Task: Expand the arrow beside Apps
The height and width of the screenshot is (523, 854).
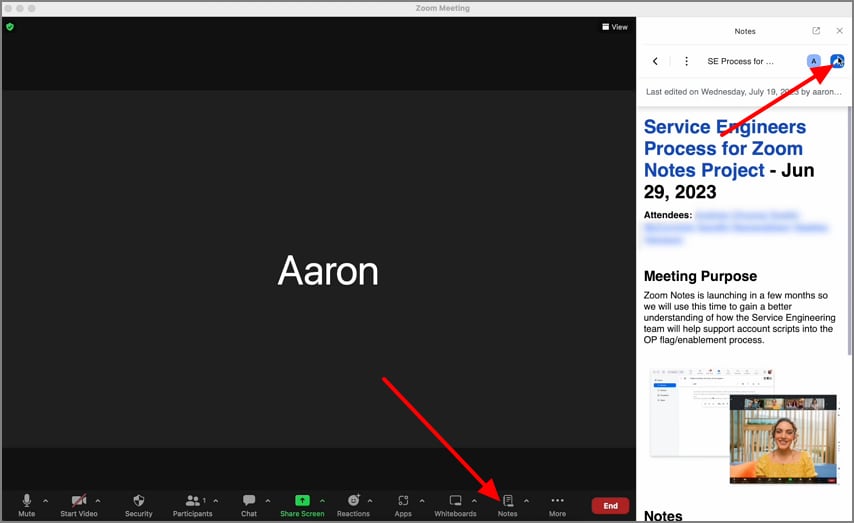Action: pyautogui.click(x=422, y=501)
